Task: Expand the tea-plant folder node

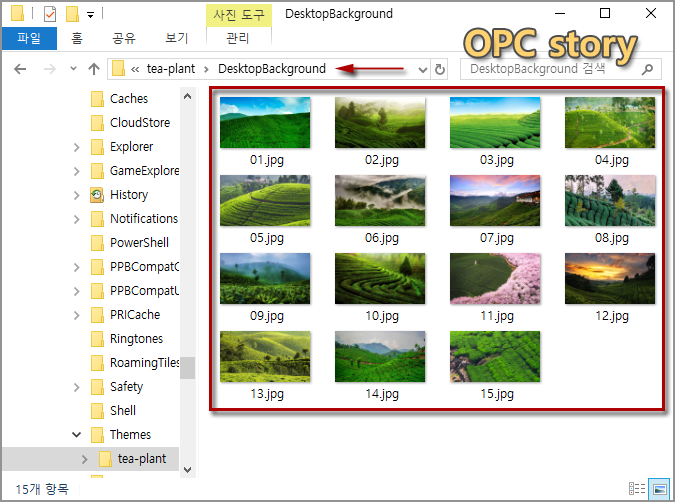Action: pyautogui.click(x=84, y=459)
